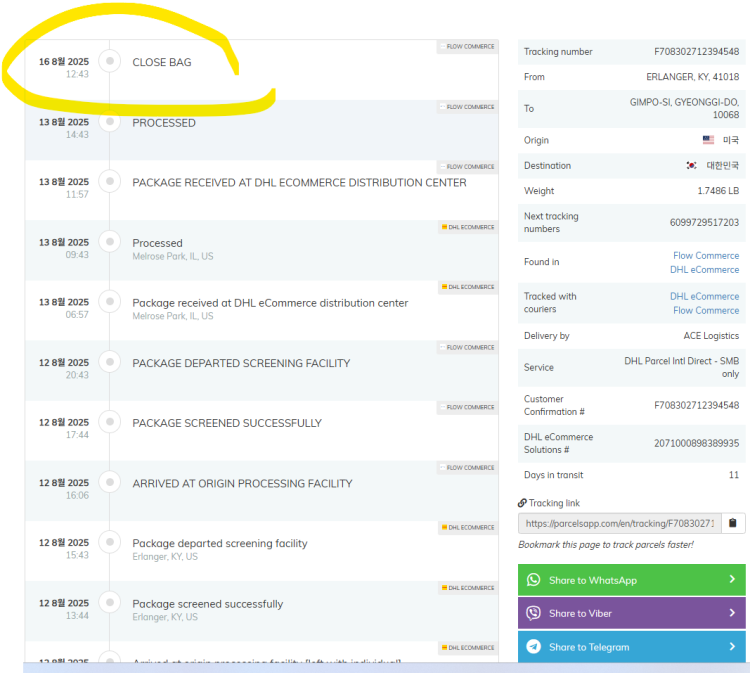Click the weight value 1.7486 LB
The width and height of the screenshot is (750, 673).
pyautogui.click(x=718, y=190)
